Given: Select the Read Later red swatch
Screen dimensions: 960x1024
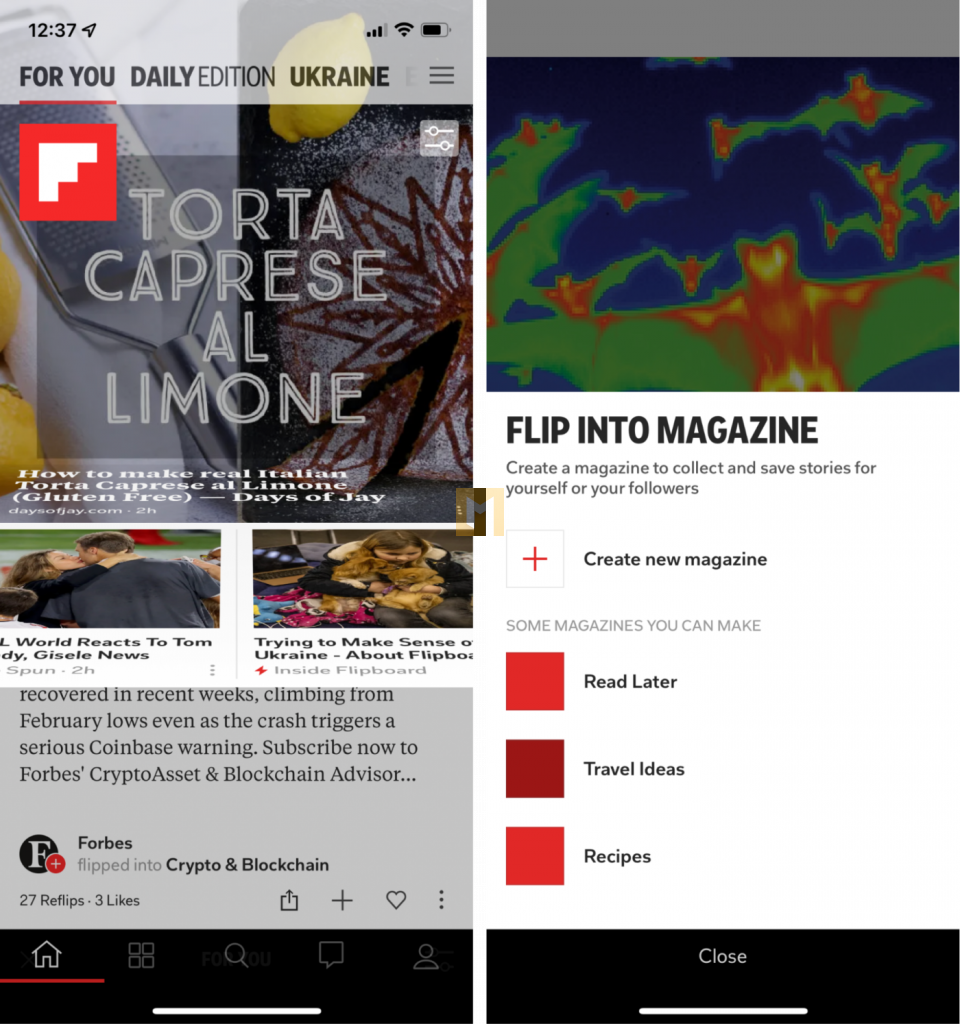Looking at the screenshot, I should (535, 681).
